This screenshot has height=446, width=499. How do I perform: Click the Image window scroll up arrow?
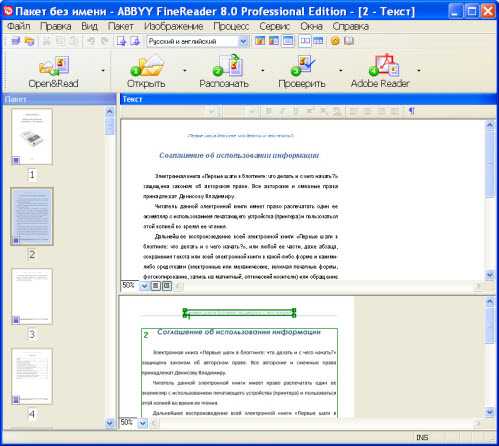[x=490, y=302]
